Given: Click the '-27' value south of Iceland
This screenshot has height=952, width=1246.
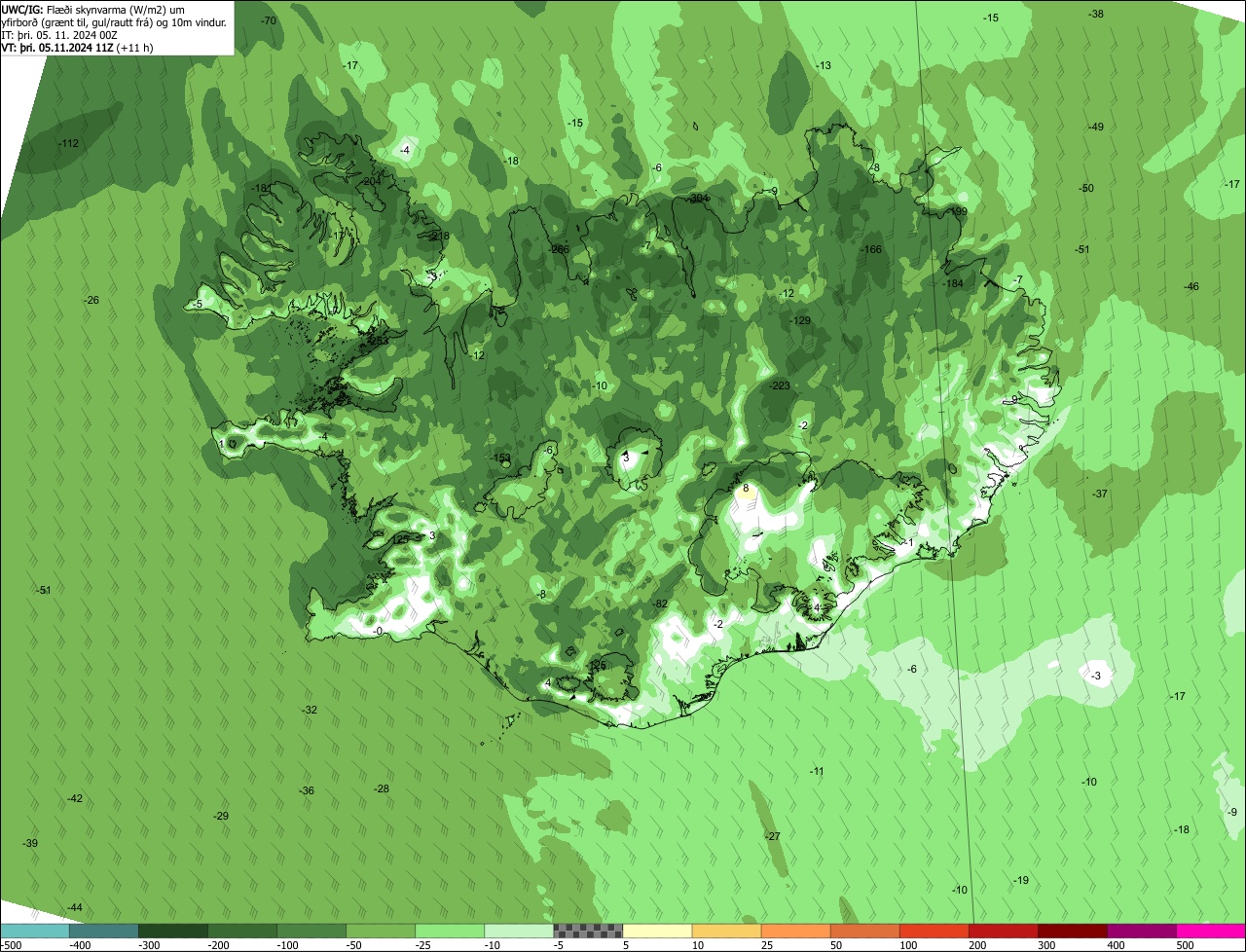Looking at the screenshot, I should (773, 836).
